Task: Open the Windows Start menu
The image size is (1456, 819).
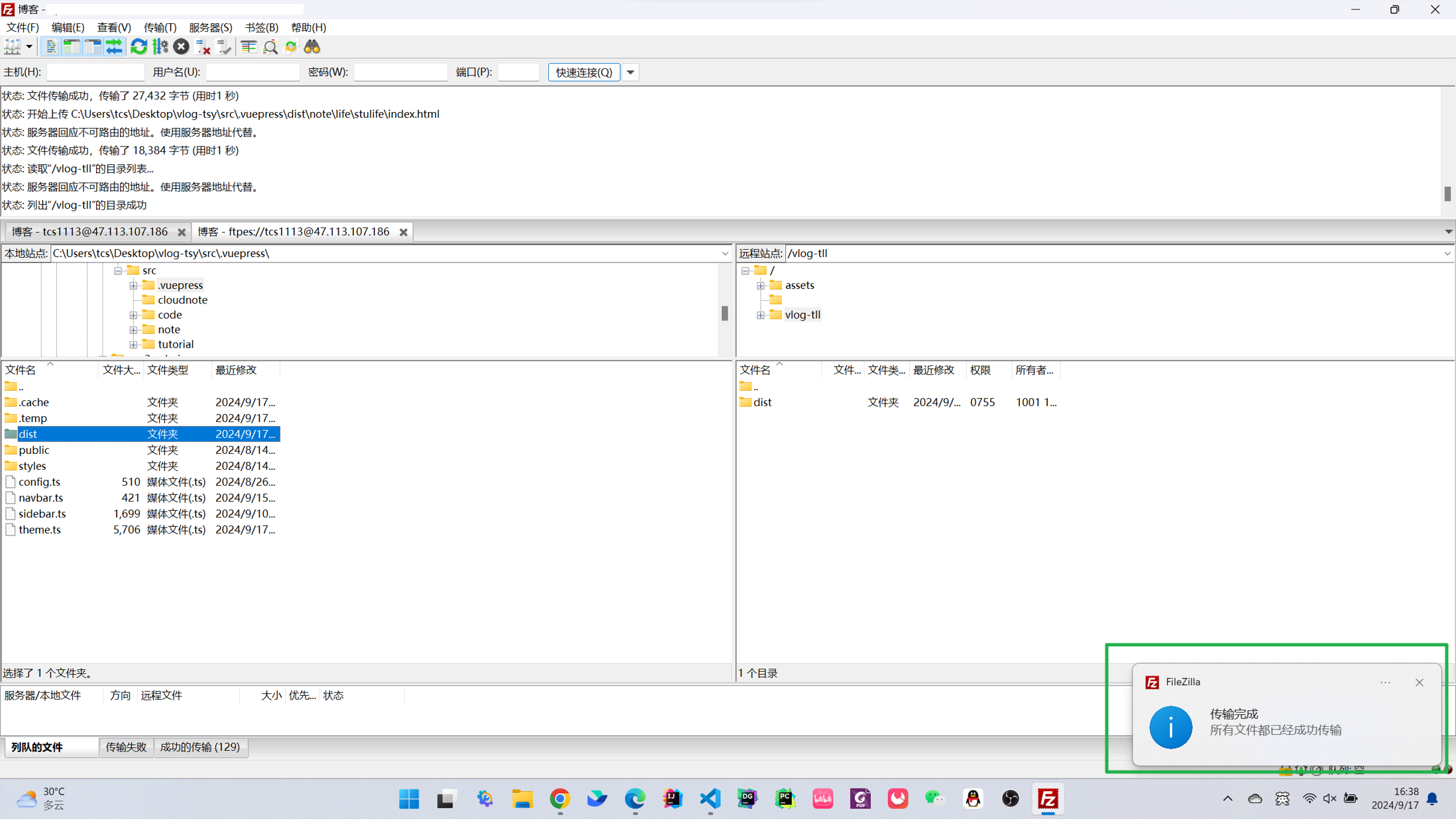Action: [409, 798]
